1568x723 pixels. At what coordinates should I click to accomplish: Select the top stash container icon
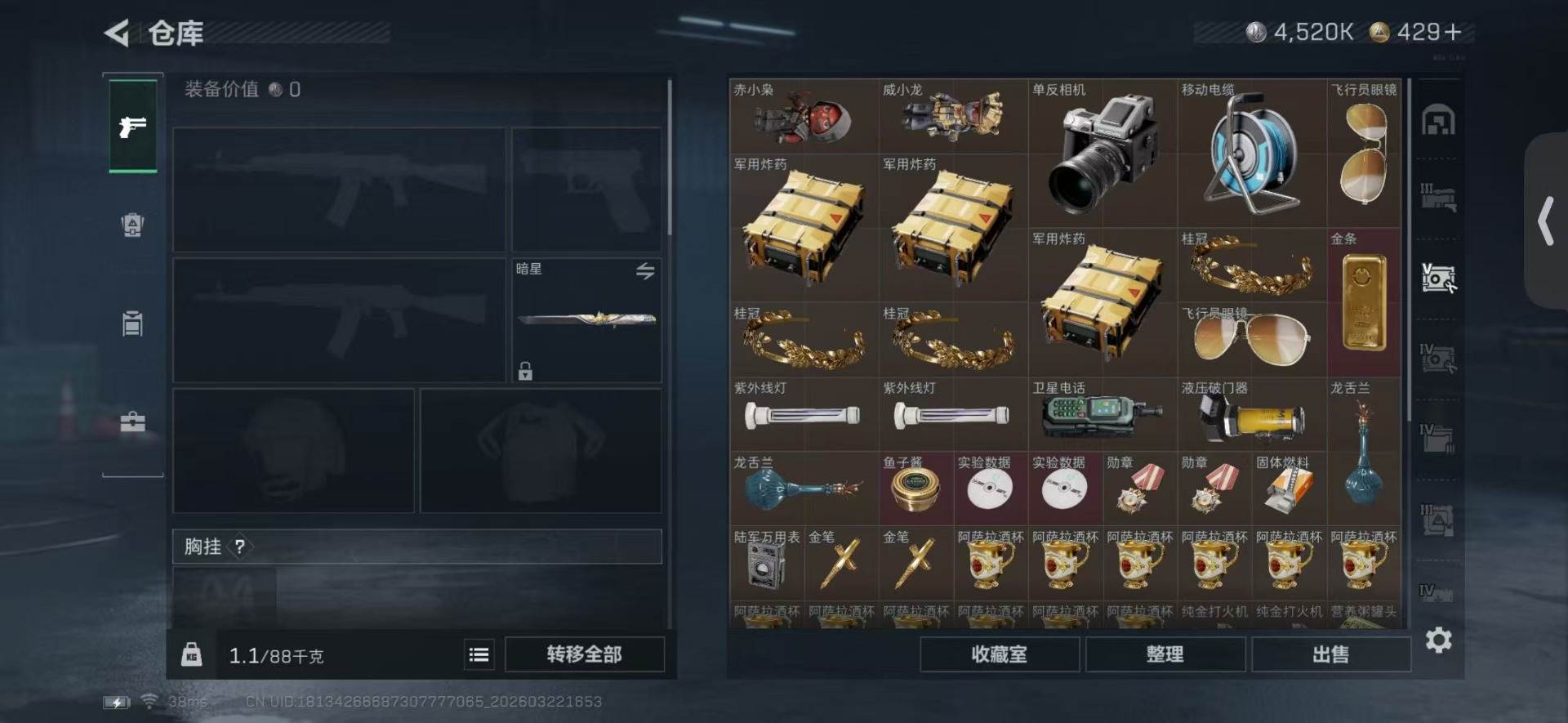[1438, 121]
